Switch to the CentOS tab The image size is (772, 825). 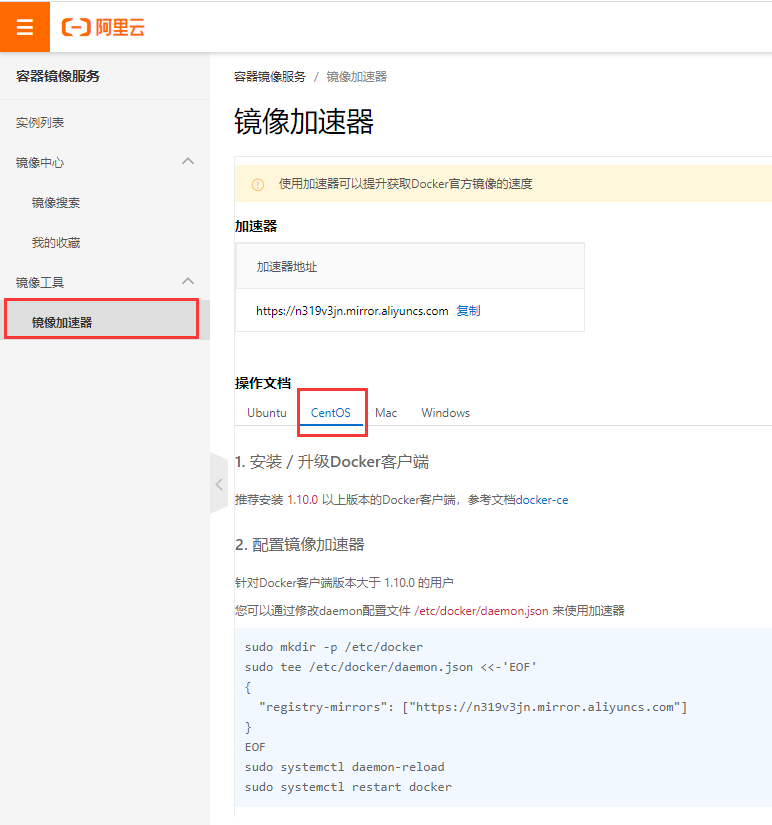[331, 413]
